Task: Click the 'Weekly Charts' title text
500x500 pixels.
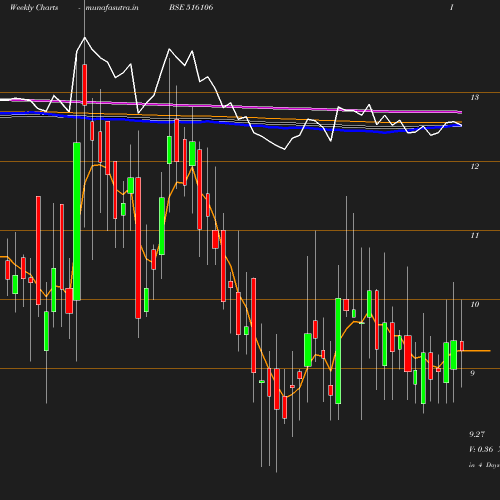Action: (x=34, y=7)
